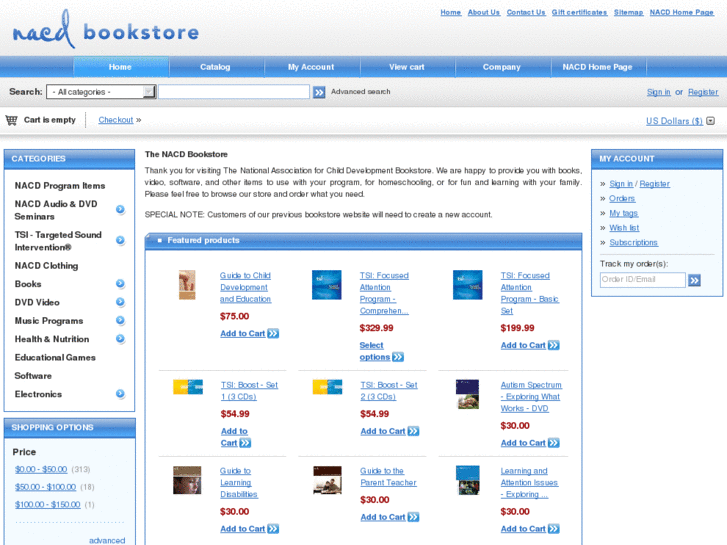This screenshot has width=727, height=545.
Task: Open the All categories search dropdown
Action: click(101, 92)
